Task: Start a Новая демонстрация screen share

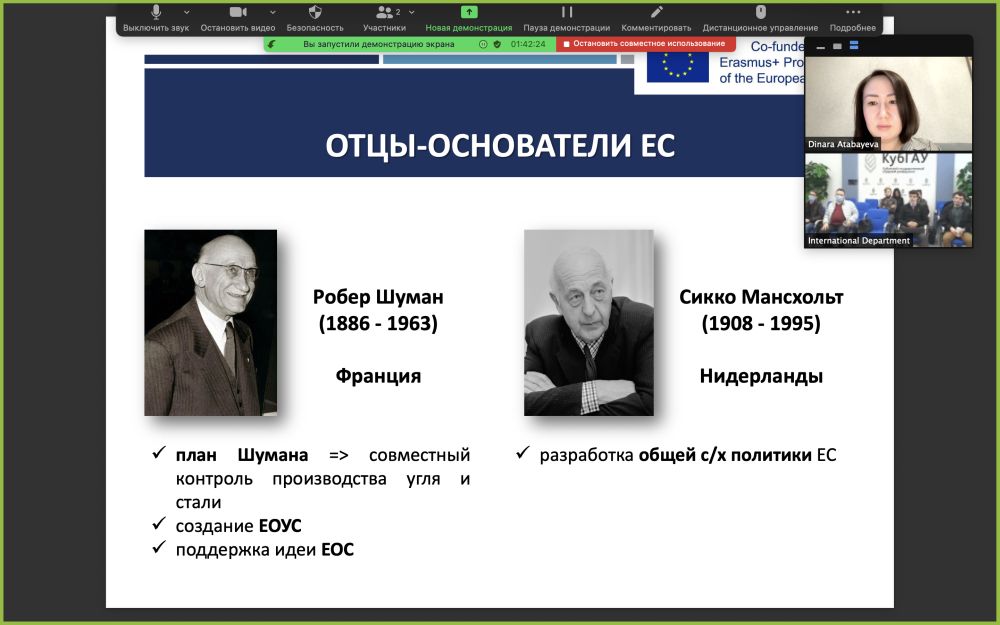Action: pyautogui.click(x=468, y=13)
